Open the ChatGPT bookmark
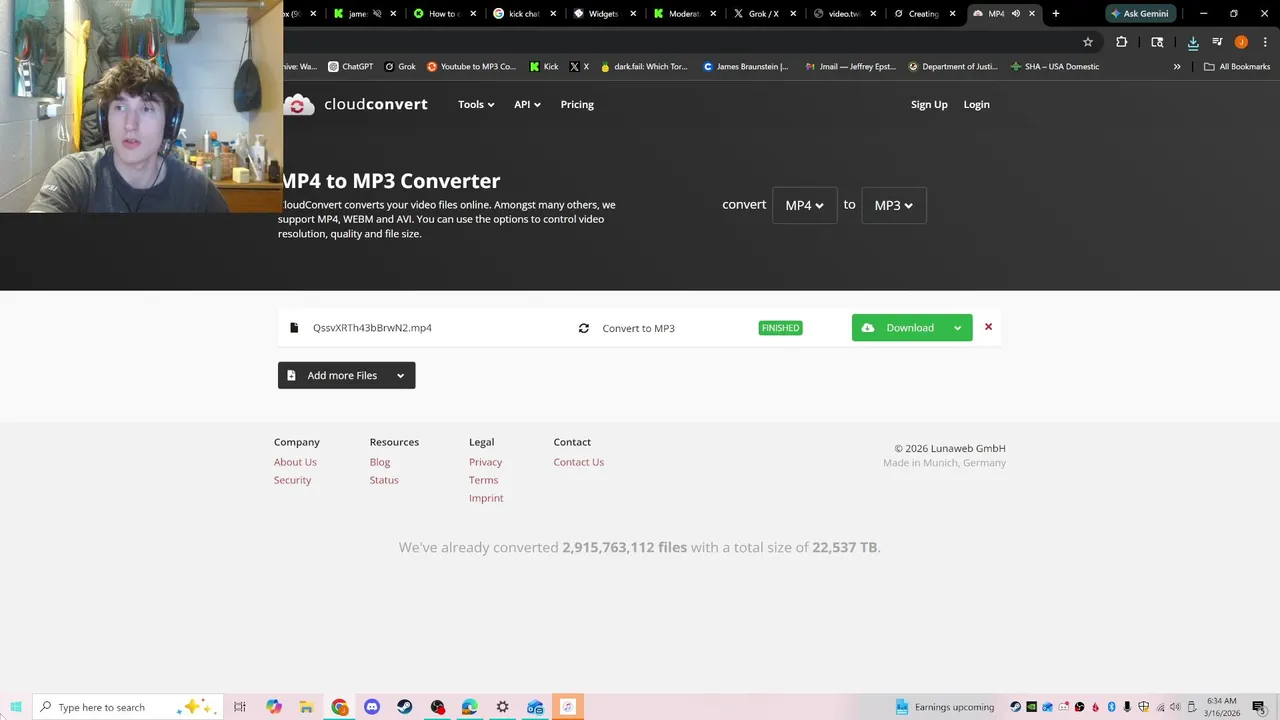1280x720 pixels. coord(351,67)
